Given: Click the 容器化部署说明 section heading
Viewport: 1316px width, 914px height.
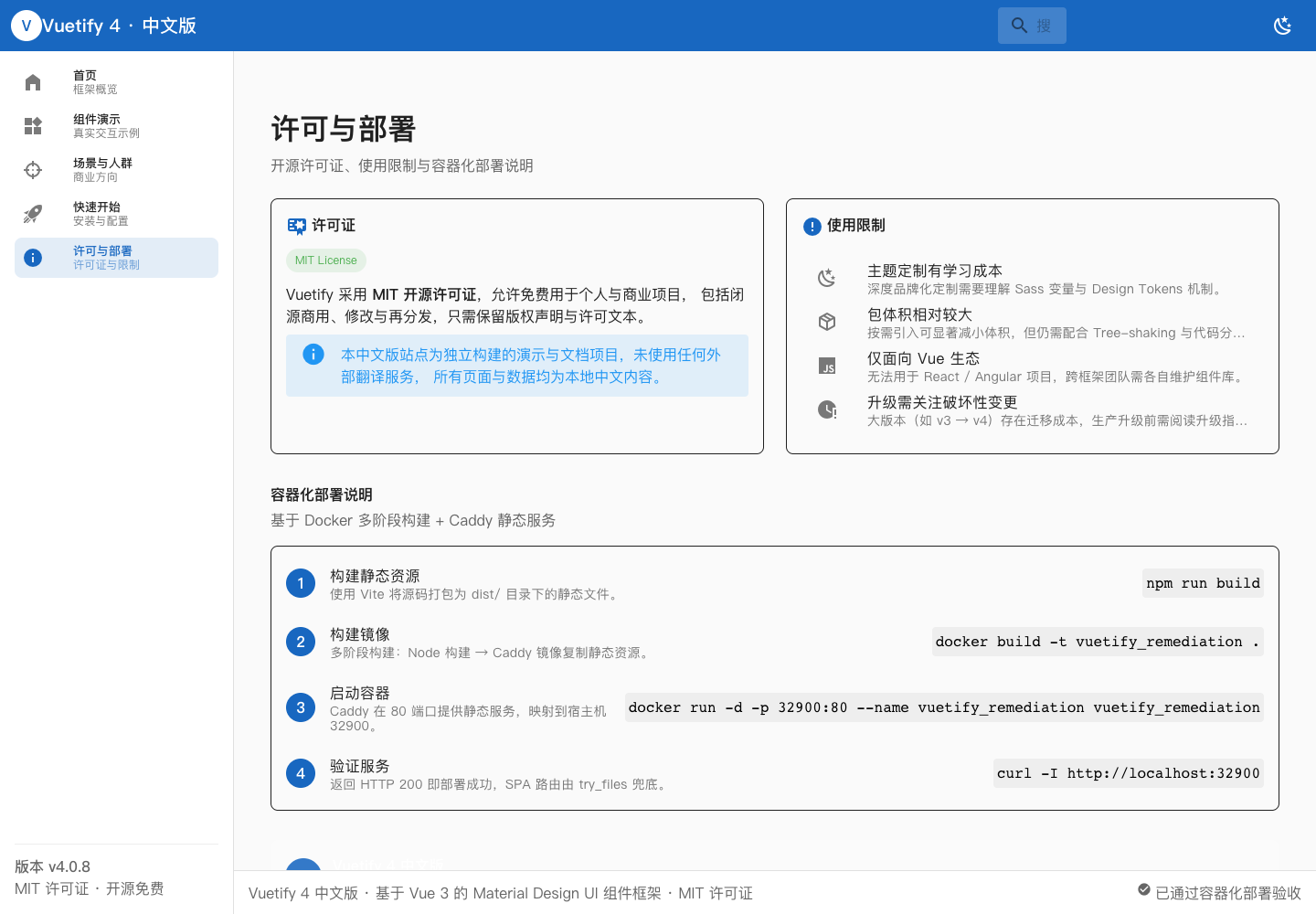Looking at the screenshot, I should point(322,494).
